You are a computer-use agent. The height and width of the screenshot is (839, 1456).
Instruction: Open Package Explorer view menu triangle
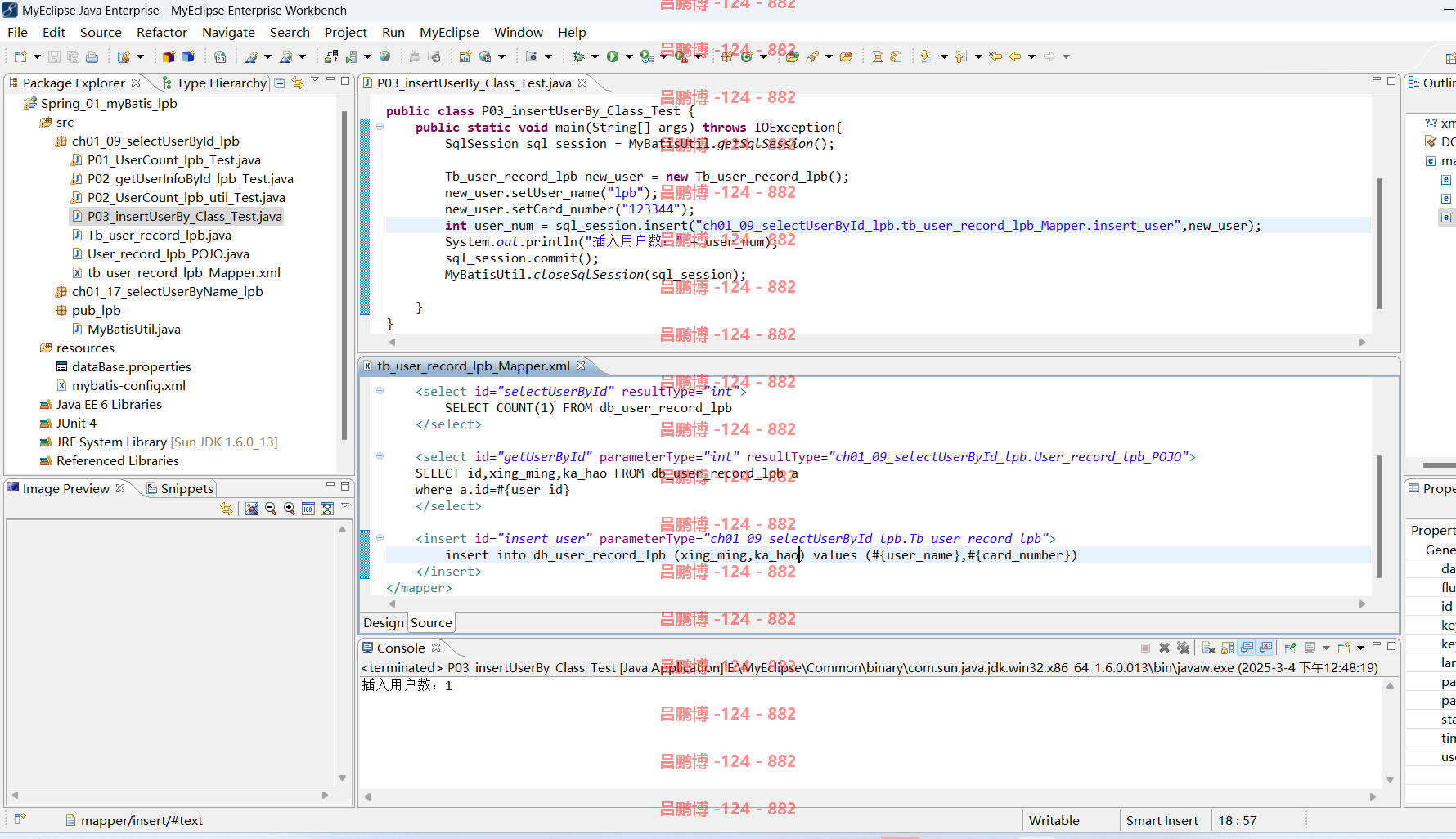(315, 80)
